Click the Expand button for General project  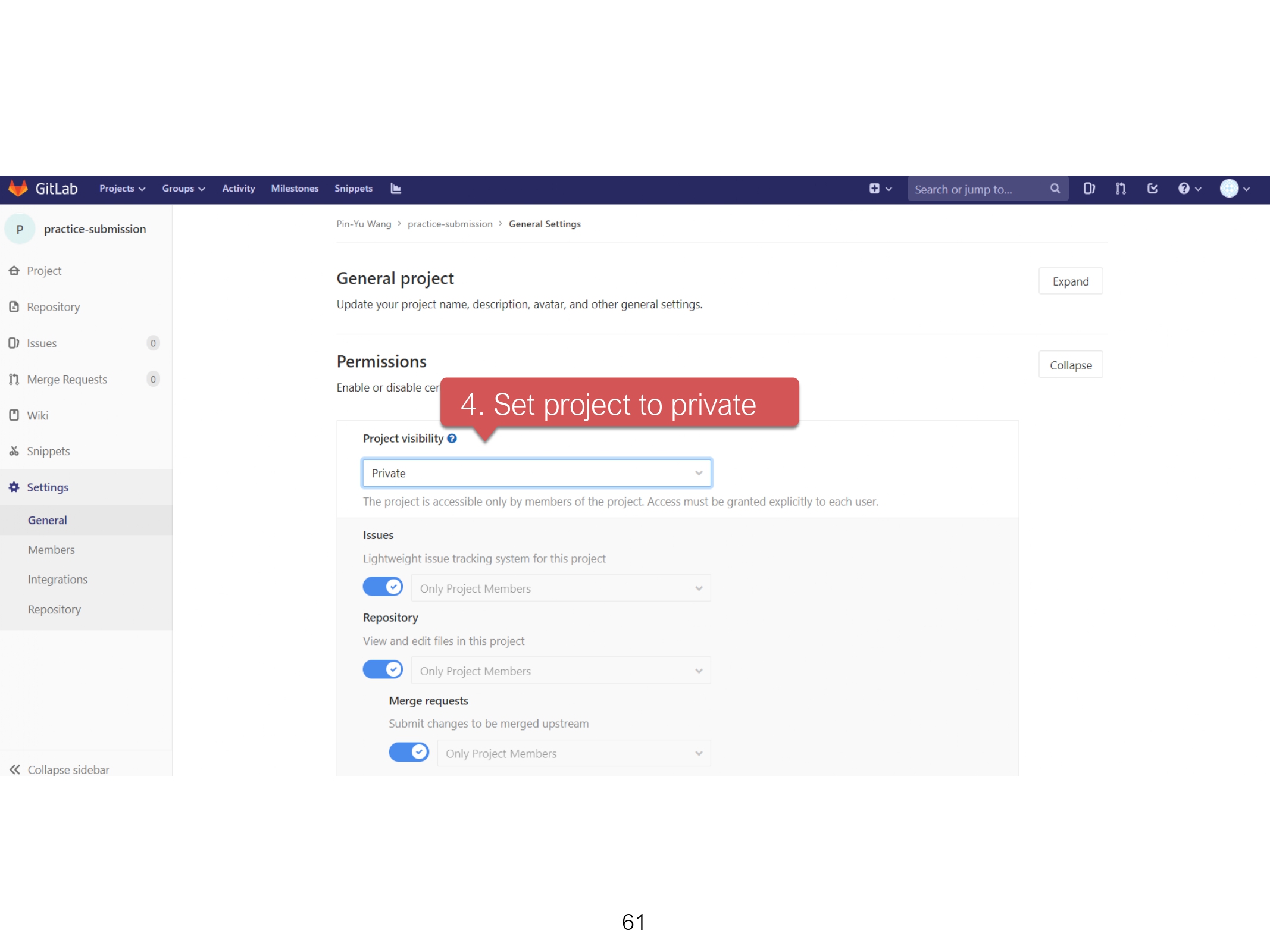(1070, 281)
